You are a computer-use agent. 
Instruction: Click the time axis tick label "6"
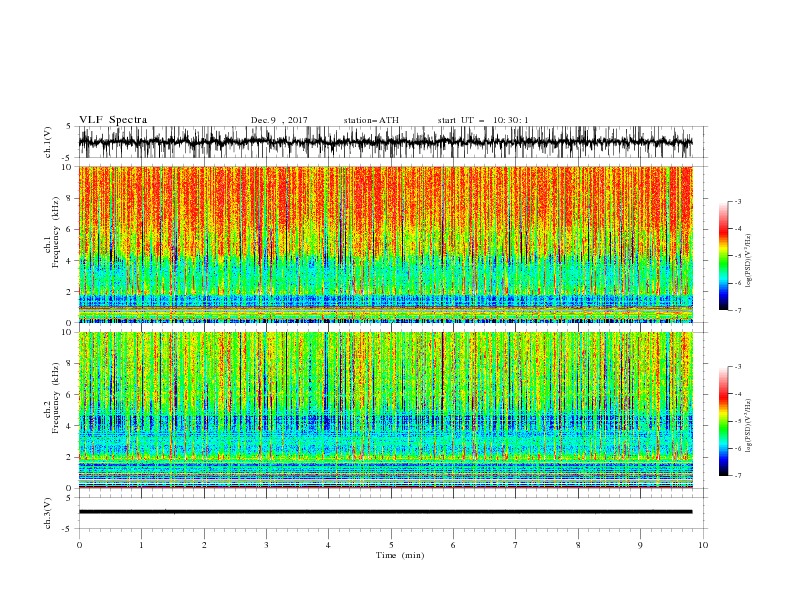pos(453,545)
